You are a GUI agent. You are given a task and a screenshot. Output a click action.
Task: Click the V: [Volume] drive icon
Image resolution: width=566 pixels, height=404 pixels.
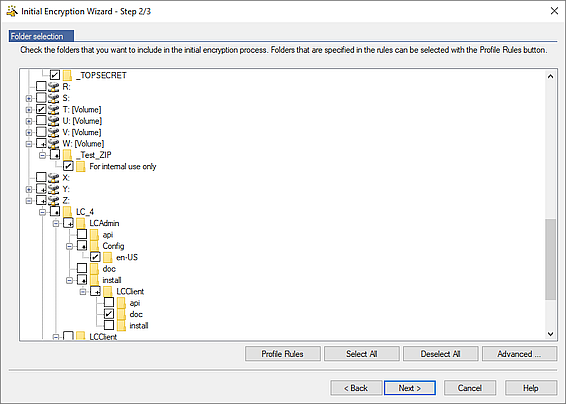pos(54,132)
